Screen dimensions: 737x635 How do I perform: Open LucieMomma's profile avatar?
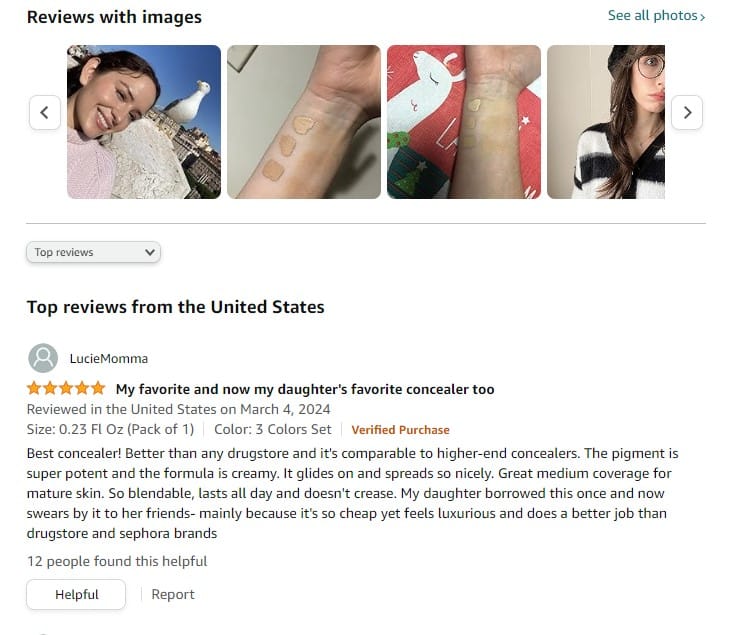tap(43, 358)
